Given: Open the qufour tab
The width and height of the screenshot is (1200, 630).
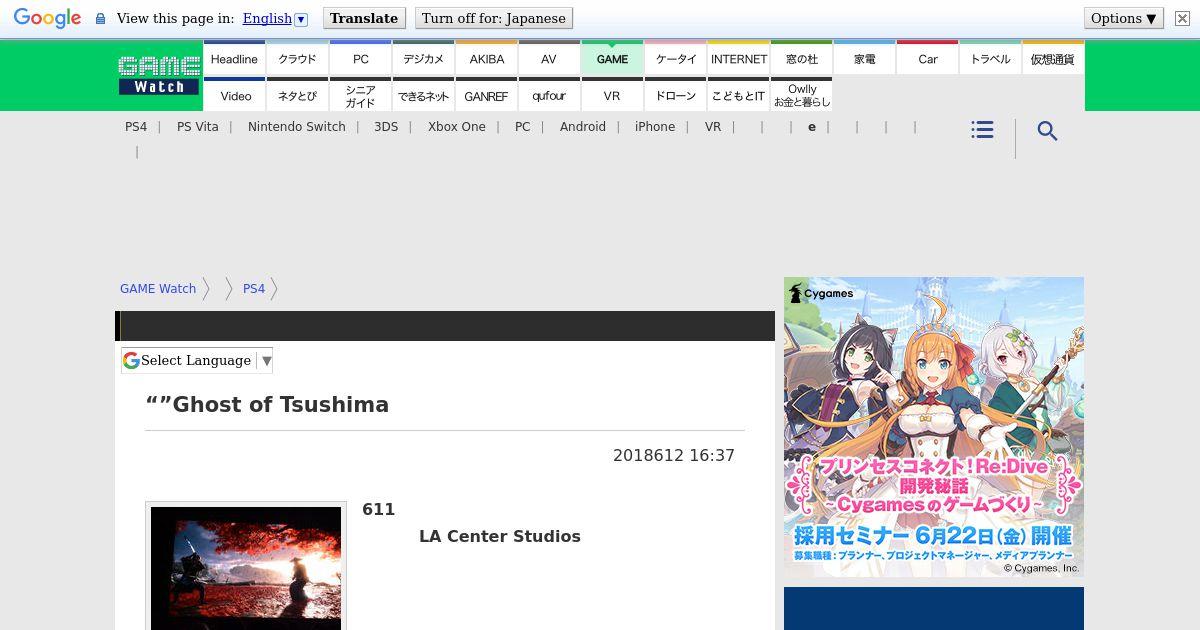Looking at the screenshot, I should 549,95.
